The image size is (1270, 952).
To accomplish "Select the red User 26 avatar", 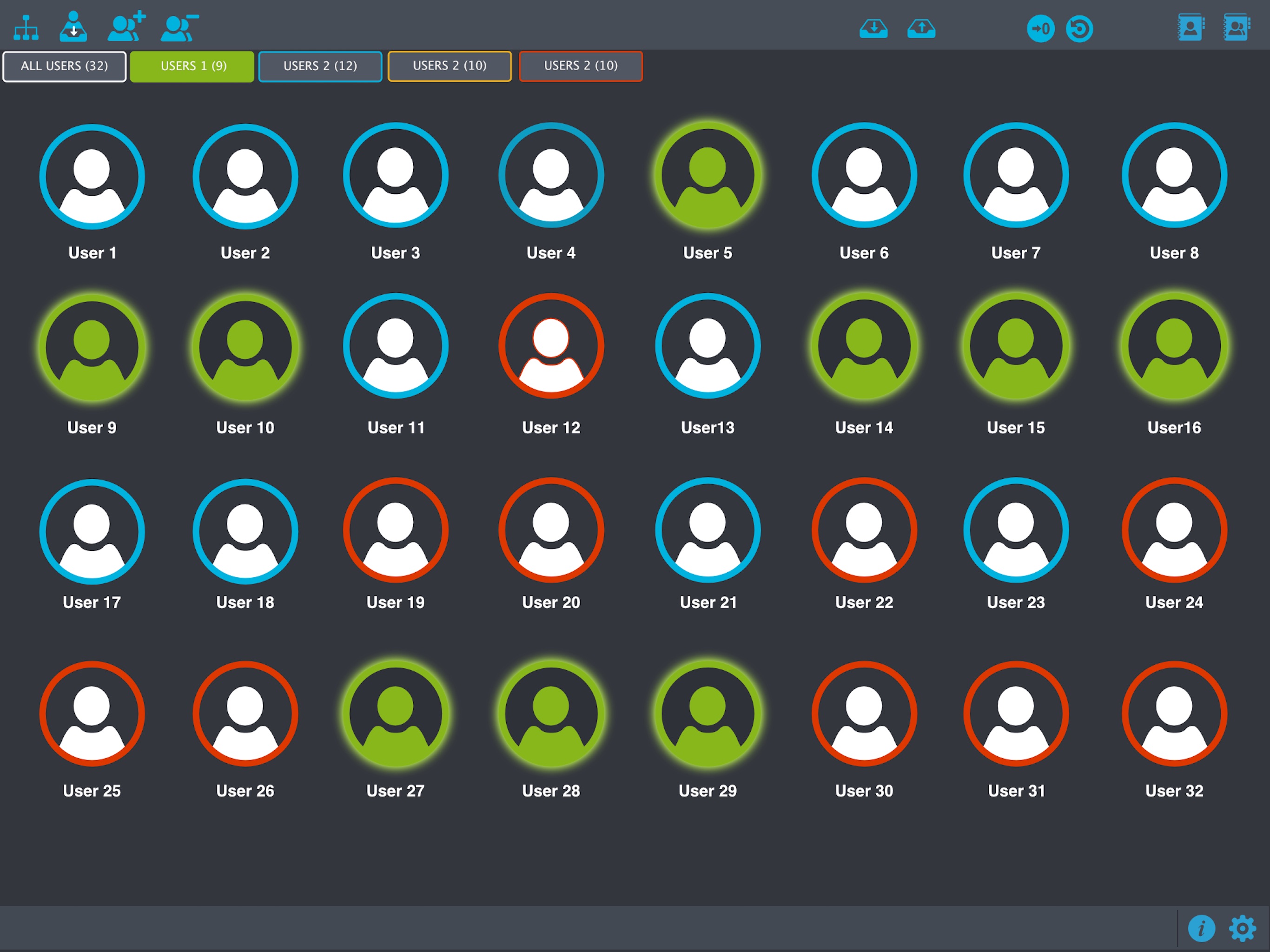I will pyautogui.click(x=245, y=714).
